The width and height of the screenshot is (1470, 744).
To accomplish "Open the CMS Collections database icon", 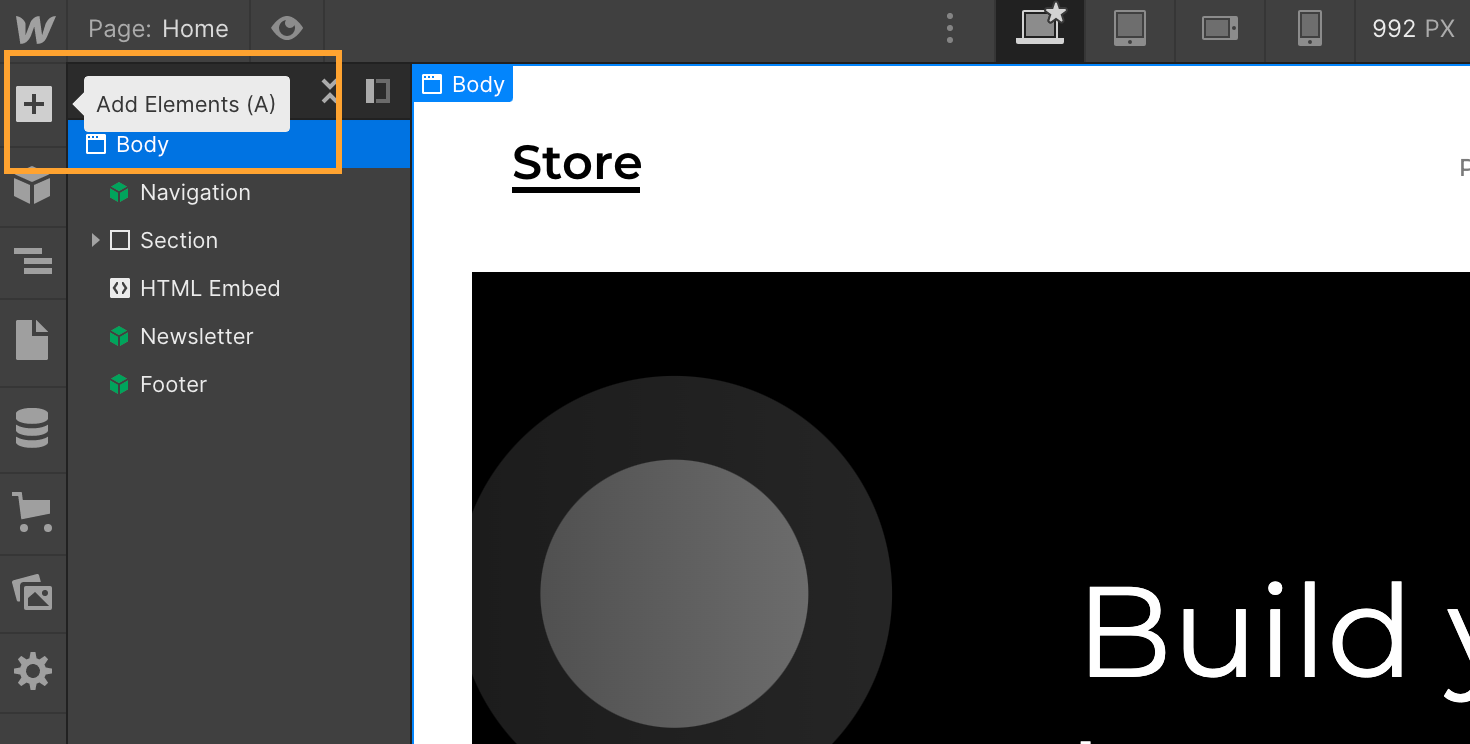I will (x=33, y=427).
